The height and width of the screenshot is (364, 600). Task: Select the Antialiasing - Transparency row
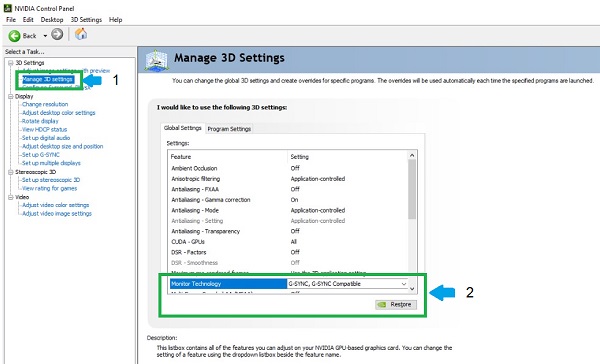pos(289,231)
